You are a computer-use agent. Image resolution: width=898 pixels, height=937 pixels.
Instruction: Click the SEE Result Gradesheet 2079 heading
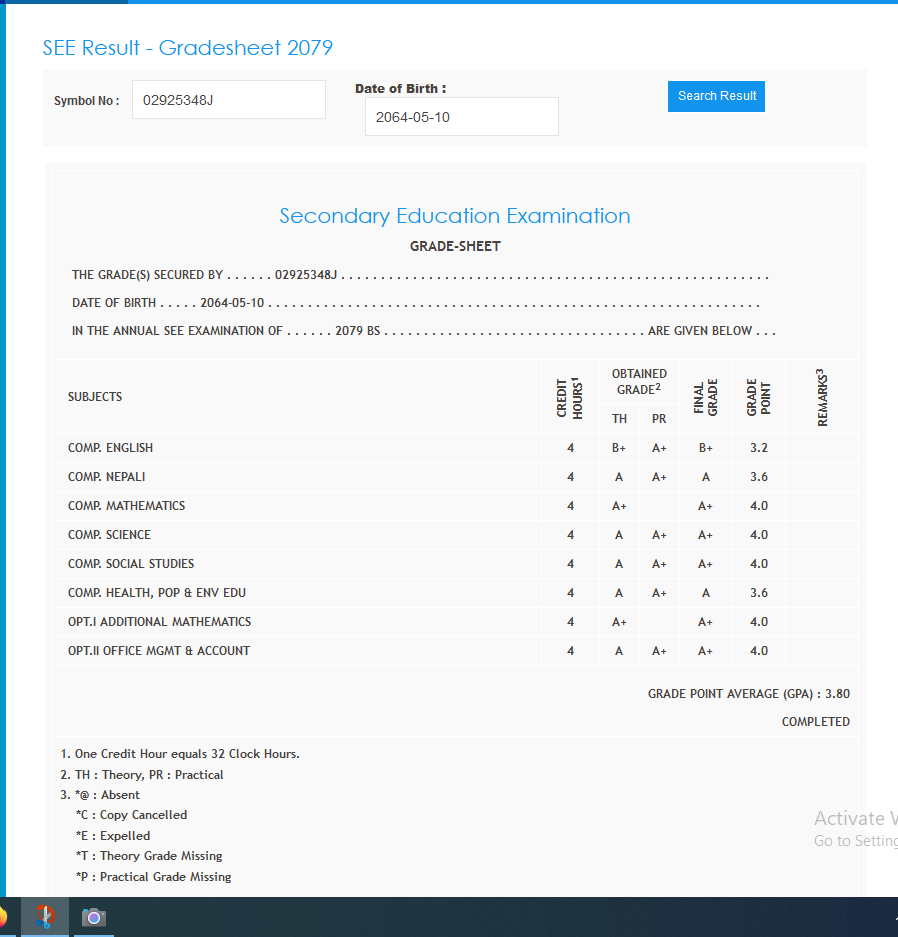coord(187,48)
